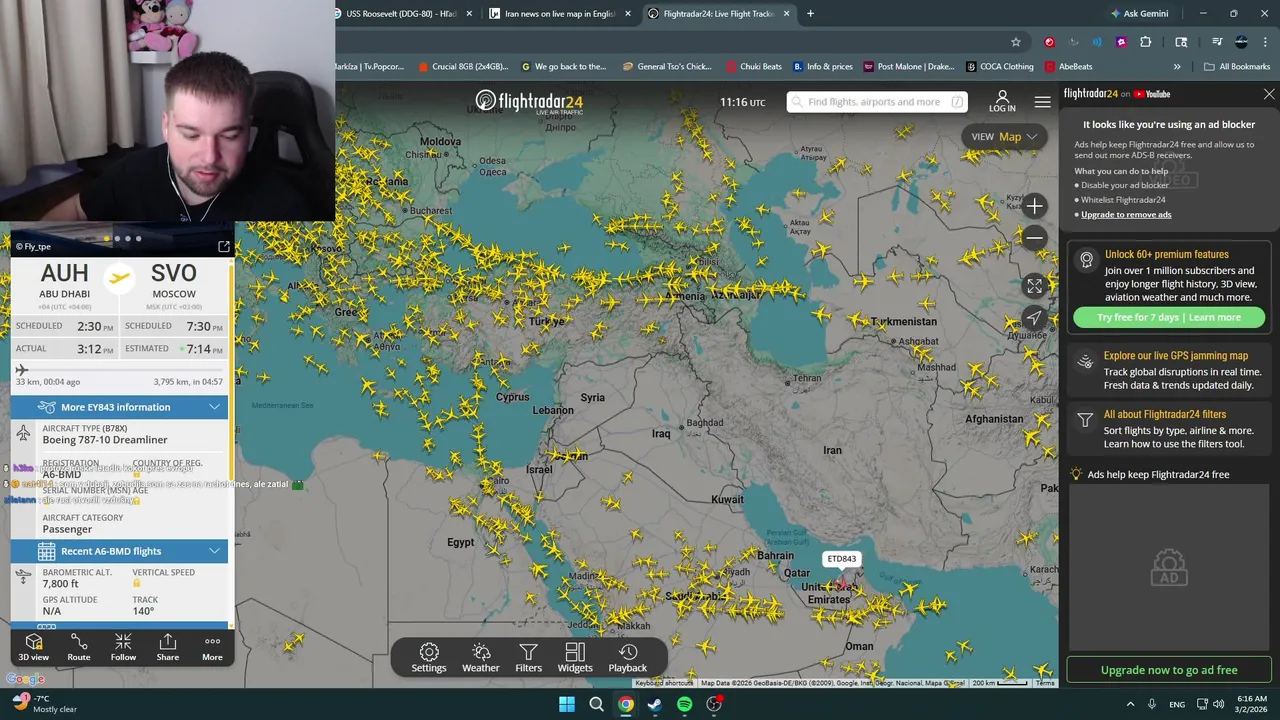Show hidden bookmarks overflow chevron
This screenshot has height=720, width=1280.
(1177, 67)
